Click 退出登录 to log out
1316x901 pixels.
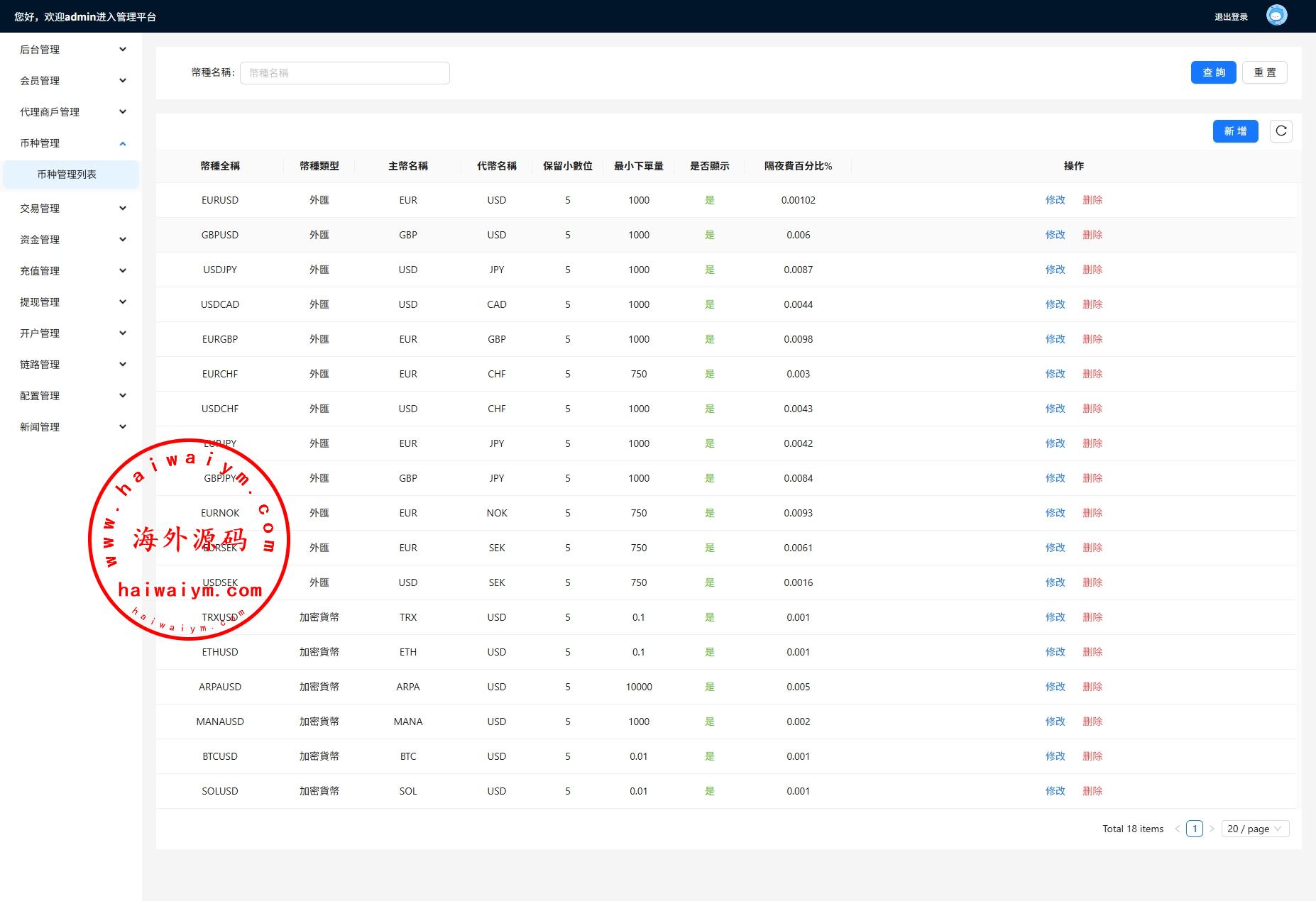click(1231, 17)
